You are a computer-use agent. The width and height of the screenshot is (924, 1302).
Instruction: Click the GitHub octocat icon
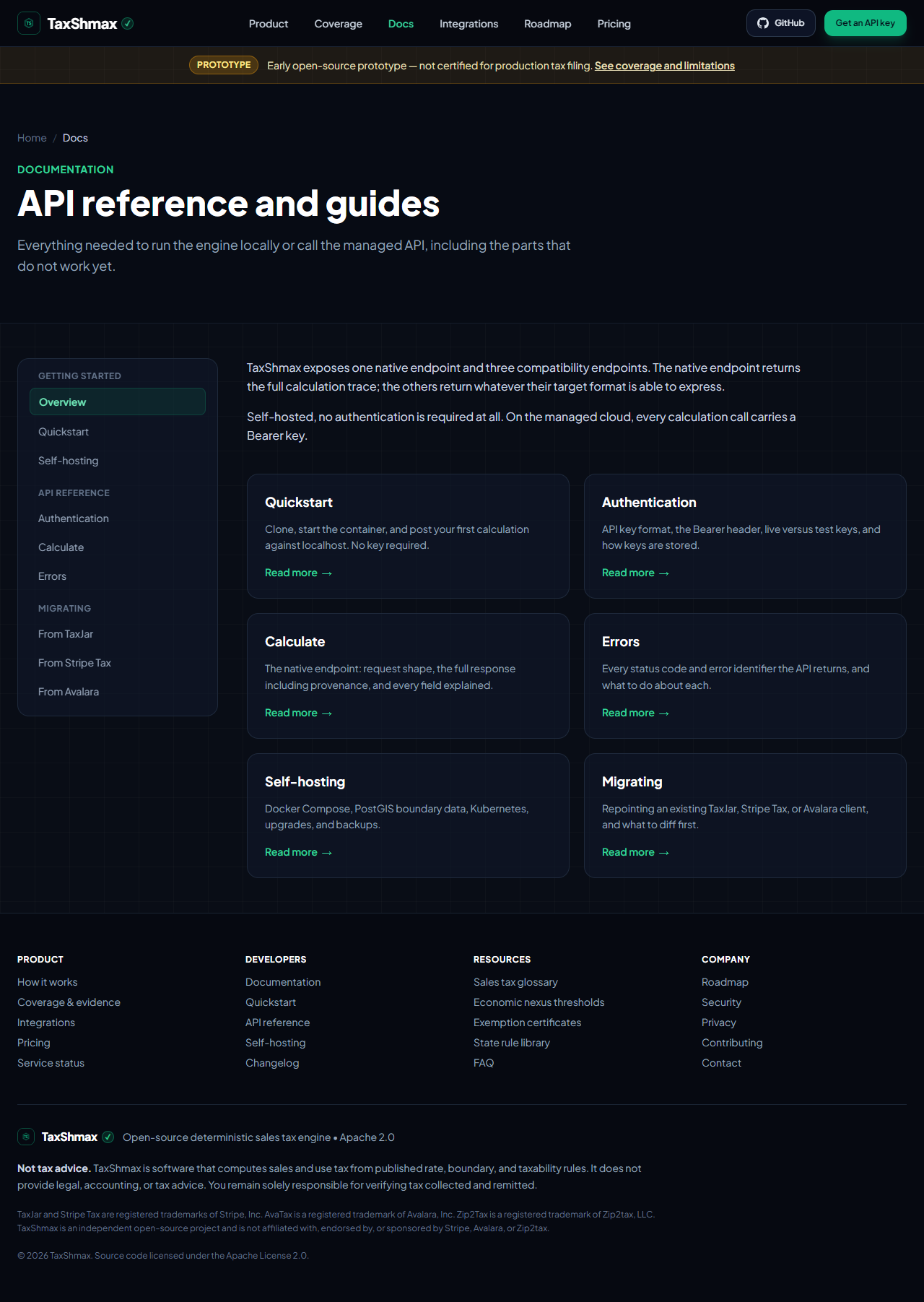click(x=763, y=23)
